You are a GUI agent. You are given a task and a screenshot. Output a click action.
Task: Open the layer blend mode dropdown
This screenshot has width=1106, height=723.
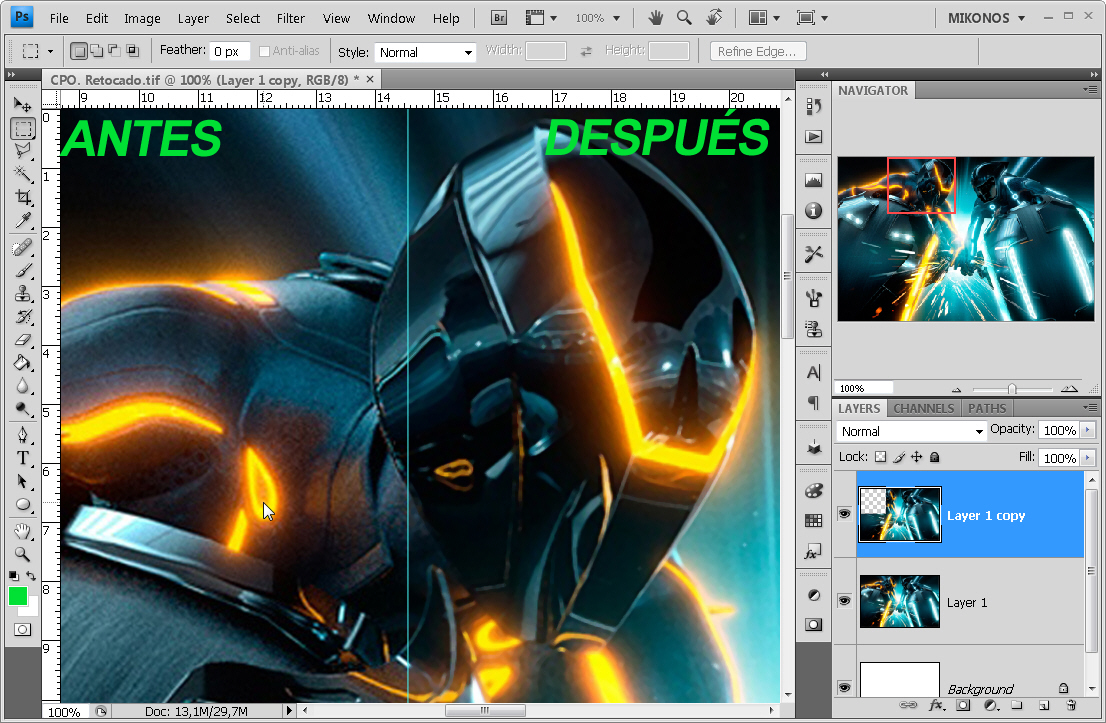pyautogui.click(x=909, y=430)
